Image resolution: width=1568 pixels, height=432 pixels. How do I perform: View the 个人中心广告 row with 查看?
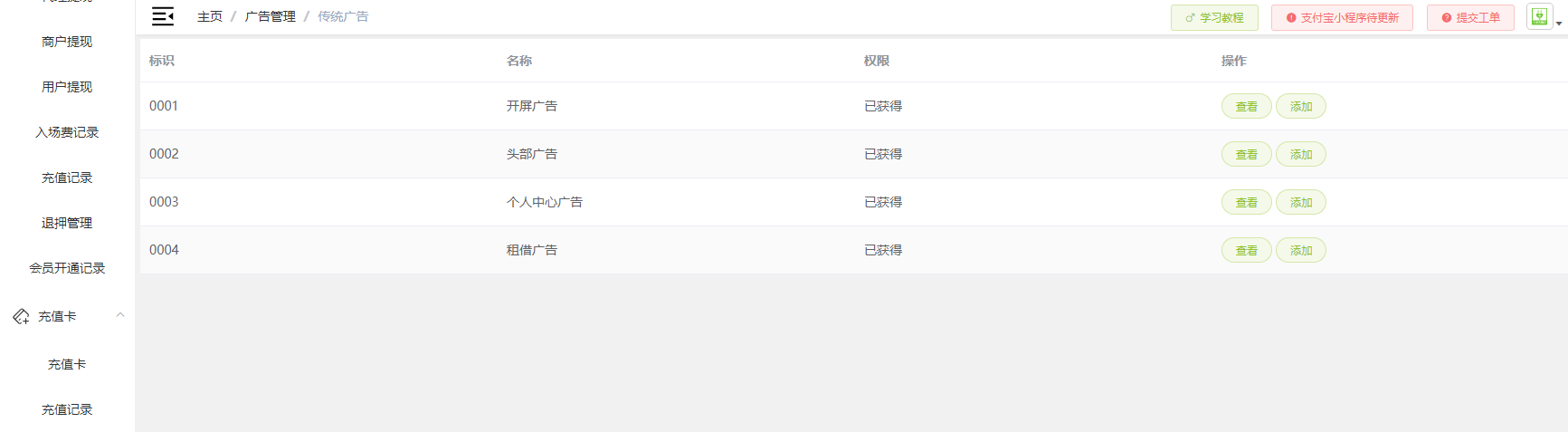pos(1247,202)
